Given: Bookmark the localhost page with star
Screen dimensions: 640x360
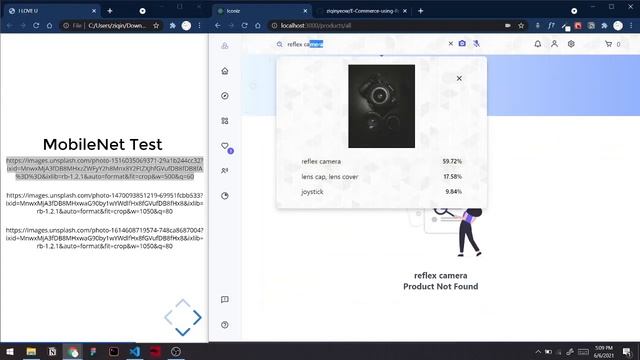Looking at the screenshot, I should click(521, 25).
